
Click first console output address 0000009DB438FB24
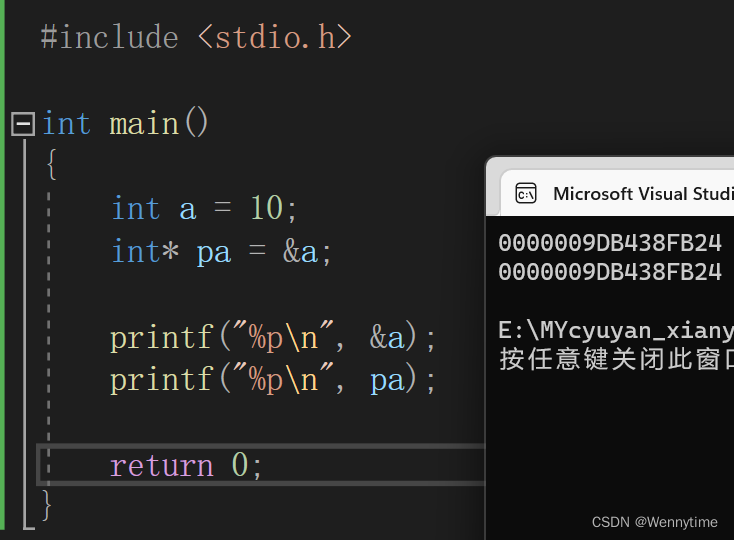[x=610, y=243]
